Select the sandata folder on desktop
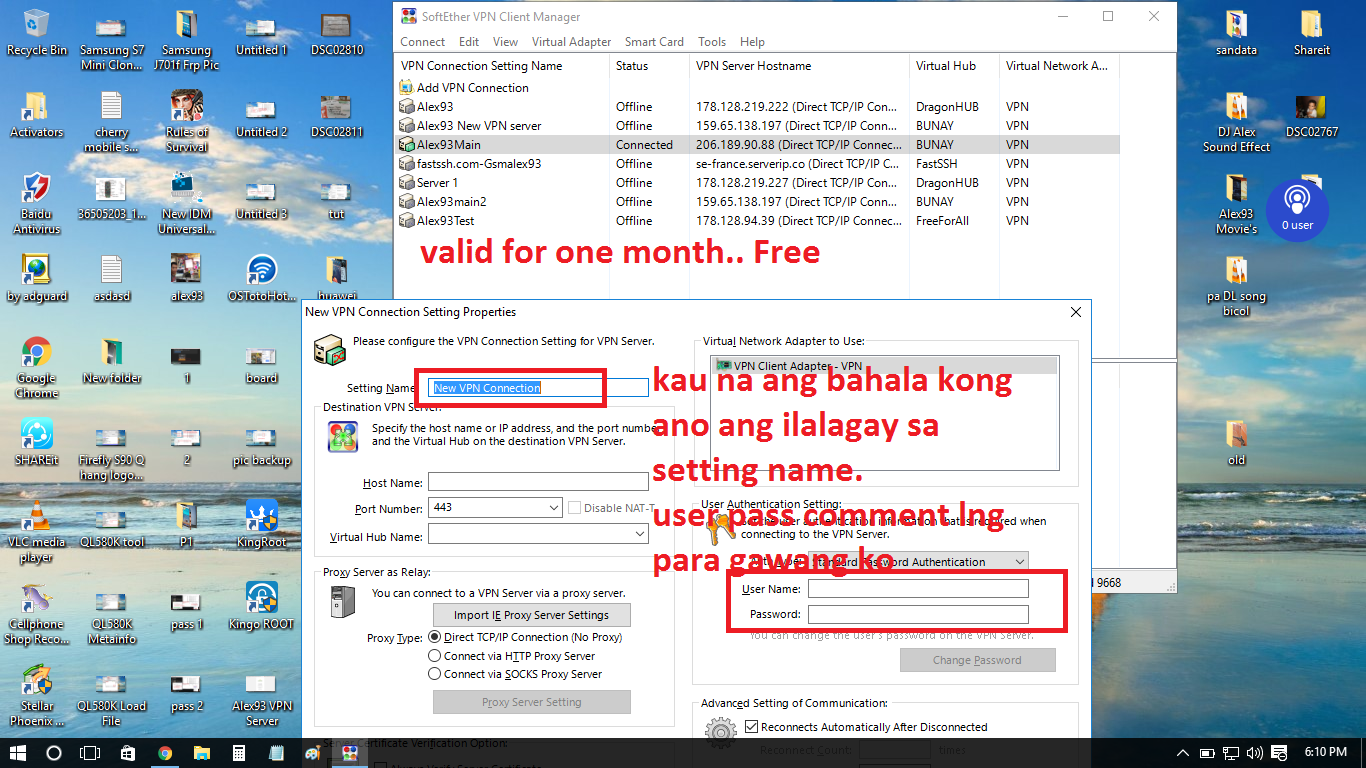This screenshot has width=1366, height=768. (x=1237, y=32)
